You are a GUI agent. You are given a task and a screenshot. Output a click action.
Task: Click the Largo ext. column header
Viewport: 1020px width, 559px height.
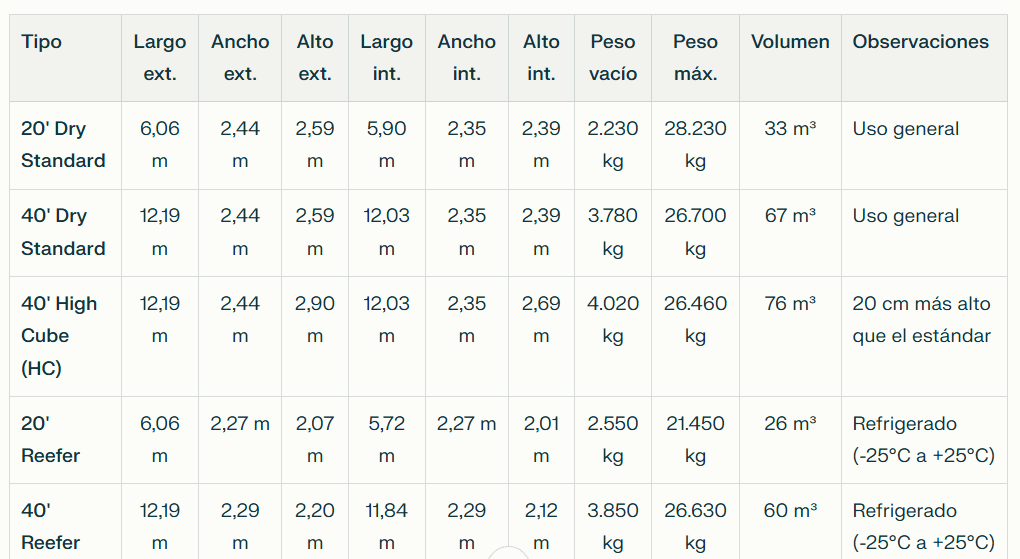[x=160, y=57]
